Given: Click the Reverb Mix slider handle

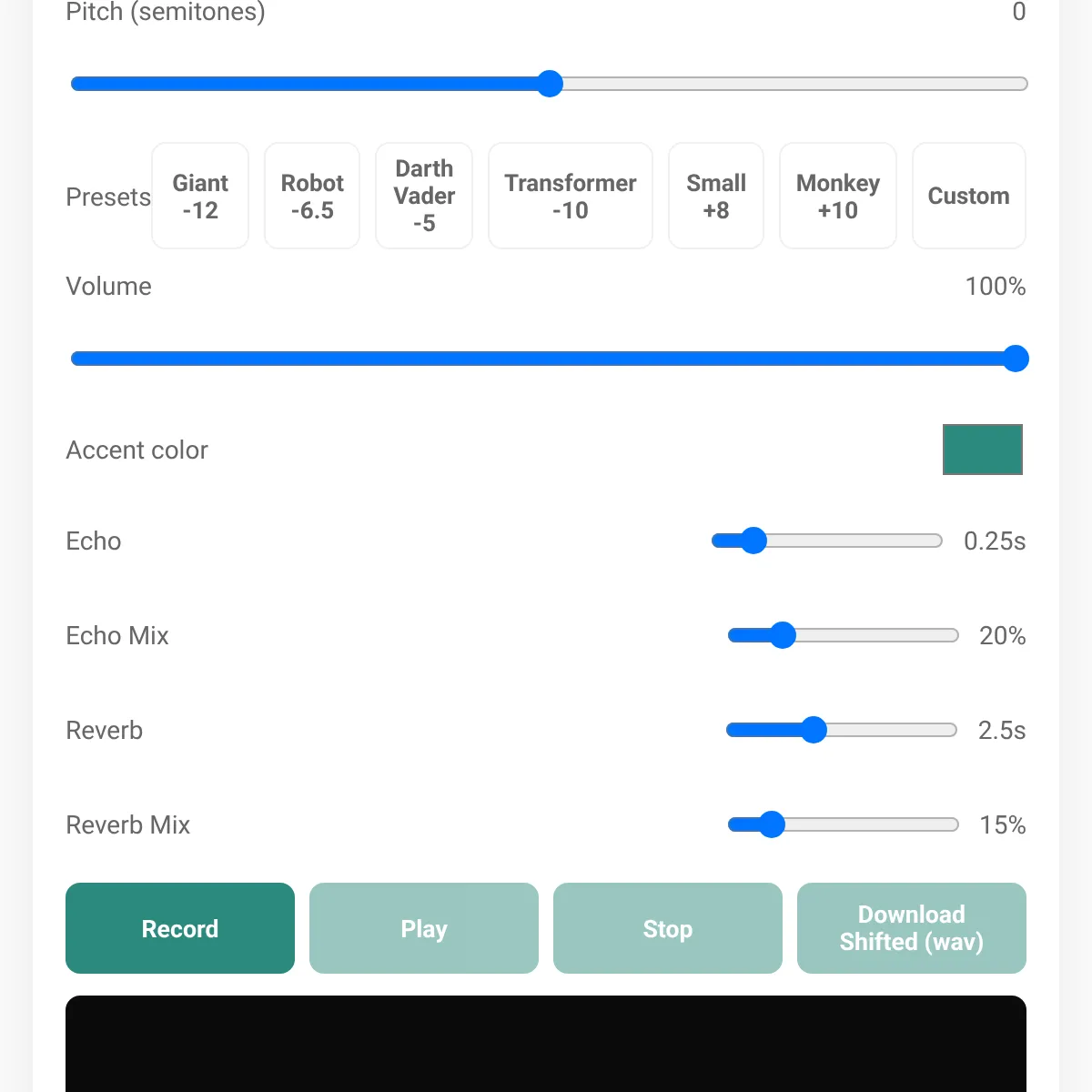Looking at the screenshot, I should 772,824.
